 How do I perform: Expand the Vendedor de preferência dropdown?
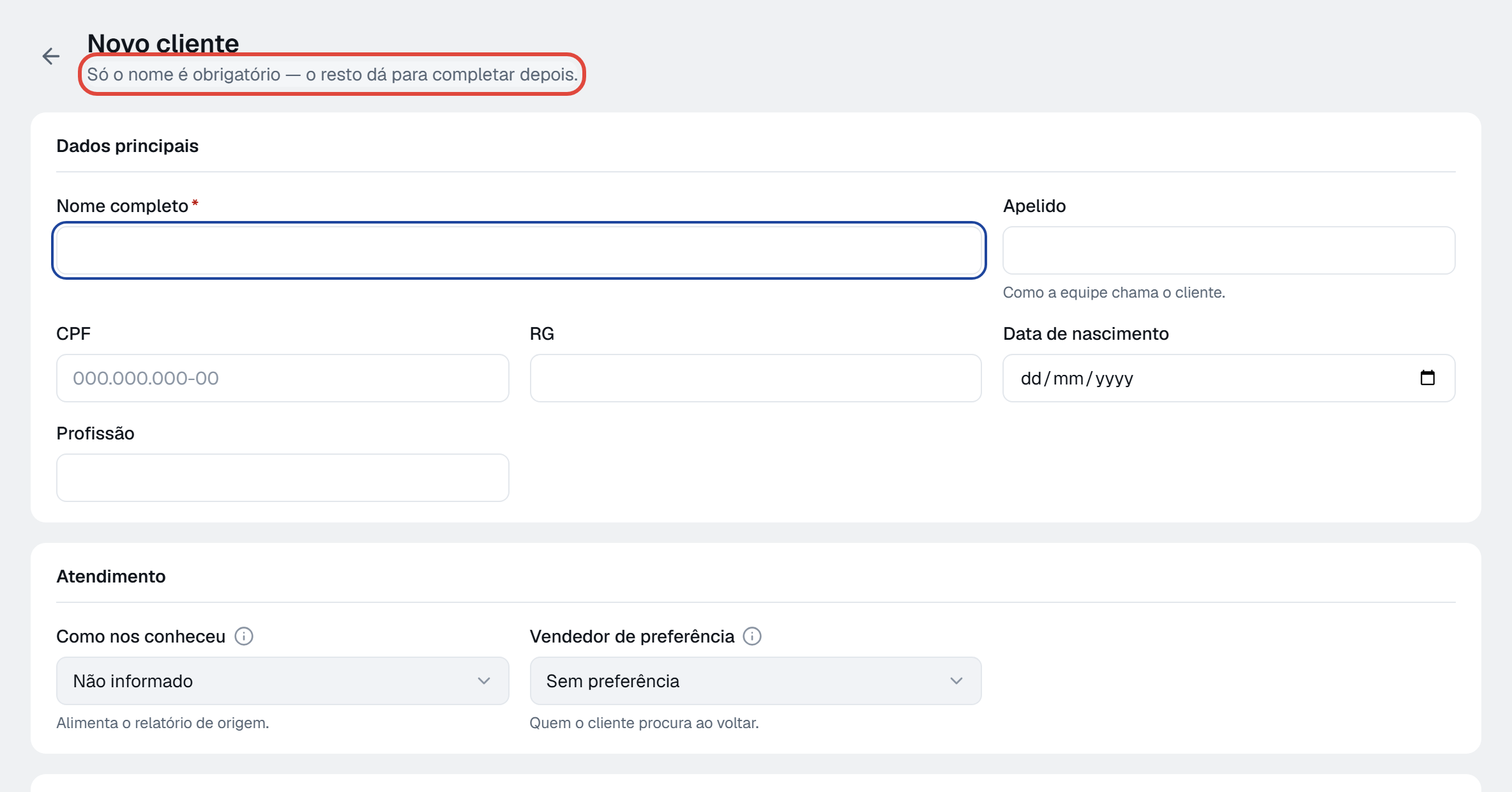[x=755, y=681]
